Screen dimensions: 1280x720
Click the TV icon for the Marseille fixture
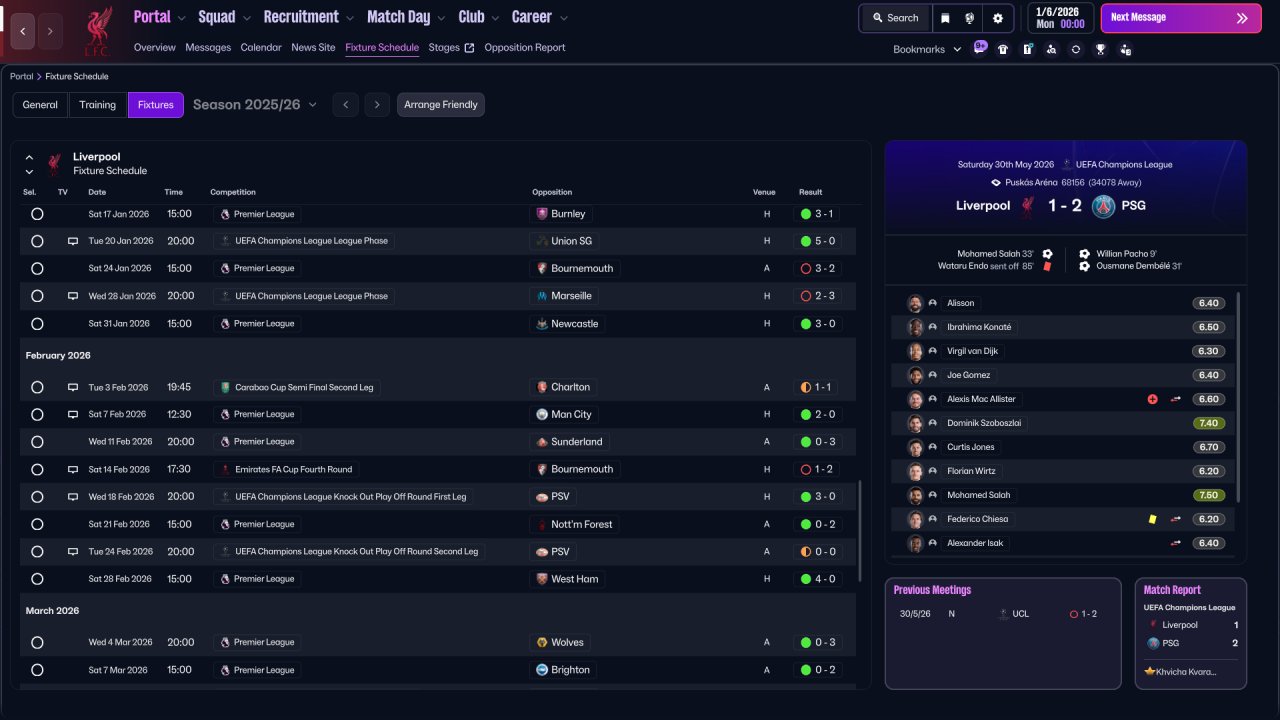click(x=73, y=296)
